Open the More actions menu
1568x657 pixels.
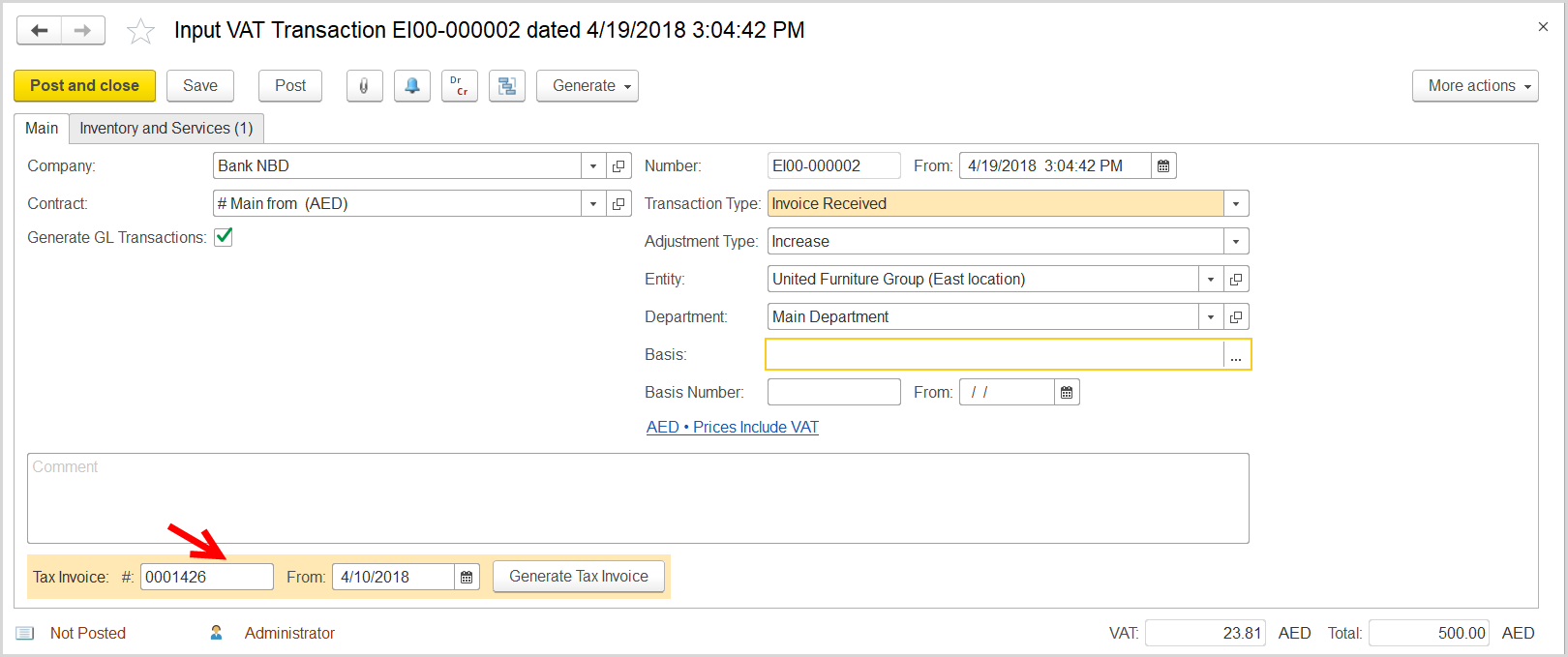[x=1475, y=85]
